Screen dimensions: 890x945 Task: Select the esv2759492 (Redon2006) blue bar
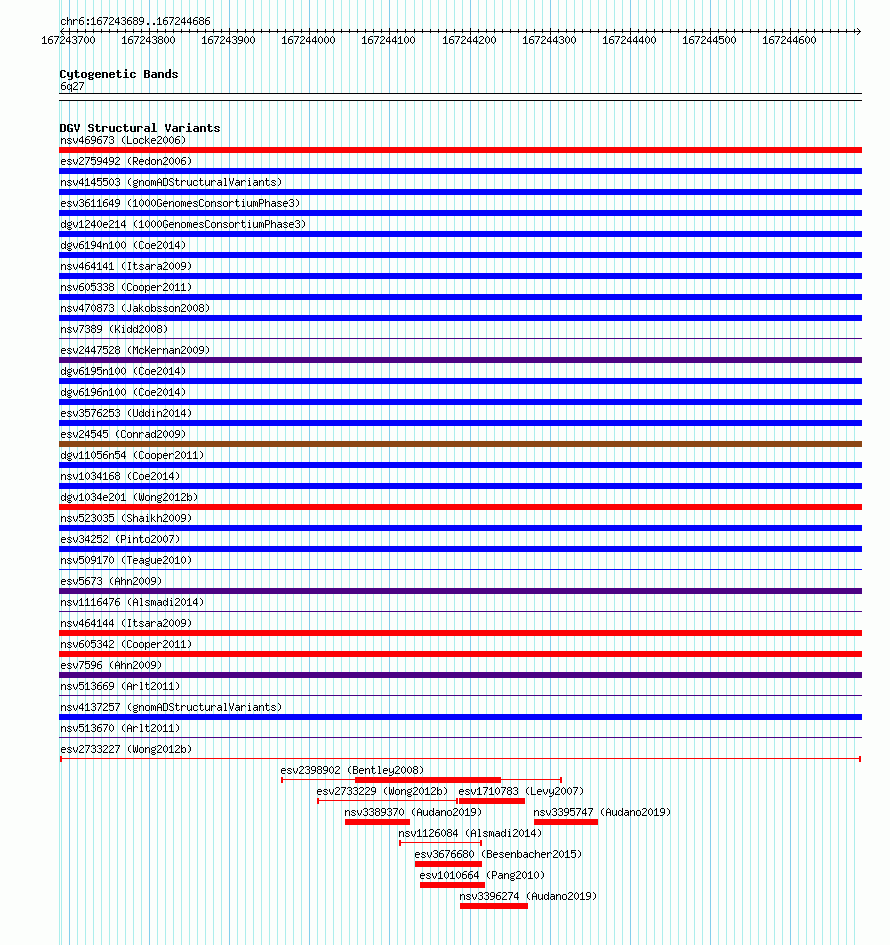[460, 171]
